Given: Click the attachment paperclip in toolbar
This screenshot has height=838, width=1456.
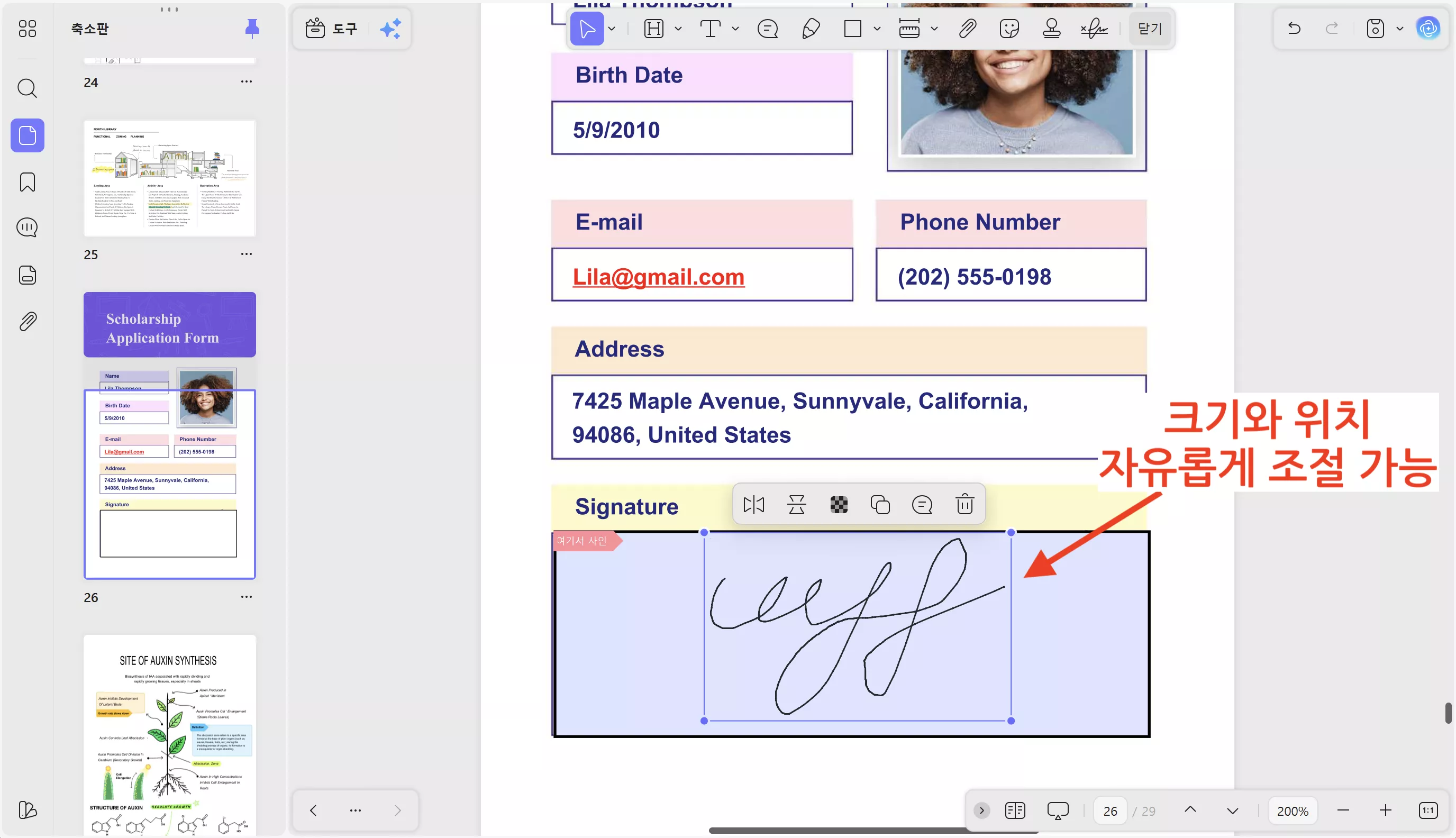Looking at the screenshot, I should 968,28.
